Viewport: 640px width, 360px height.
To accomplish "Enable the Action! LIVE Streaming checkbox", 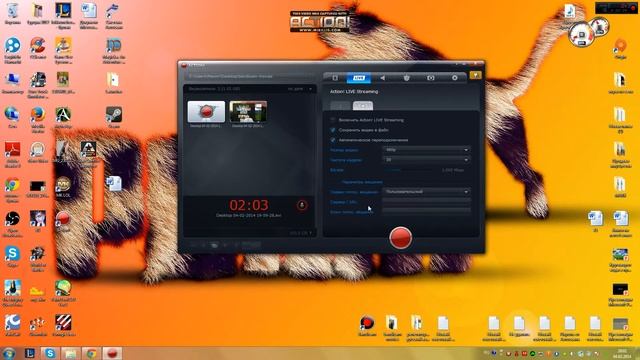I will [333, 120].
